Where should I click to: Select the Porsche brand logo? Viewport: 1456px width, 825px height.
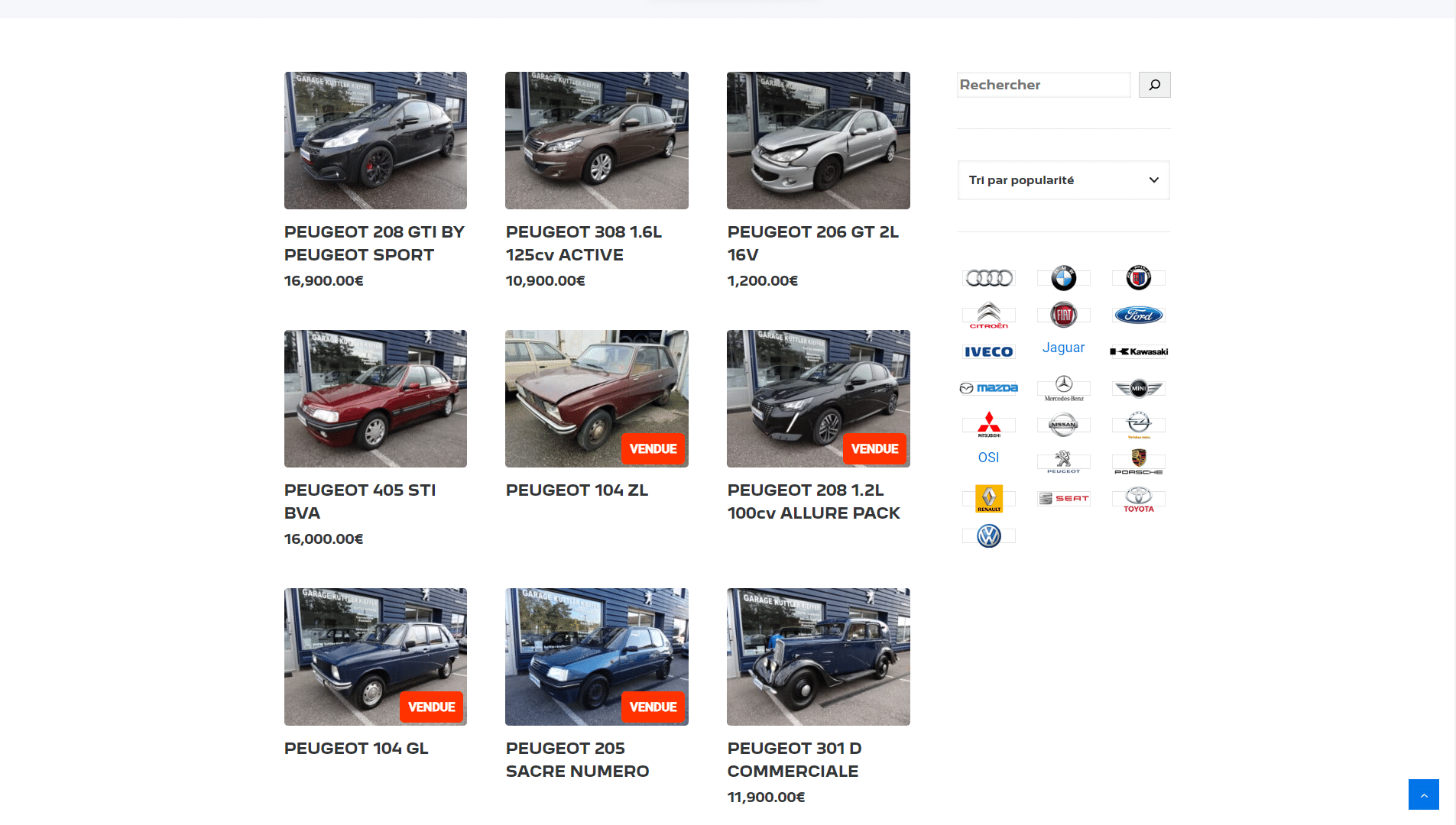click(x=1138, y=461)
